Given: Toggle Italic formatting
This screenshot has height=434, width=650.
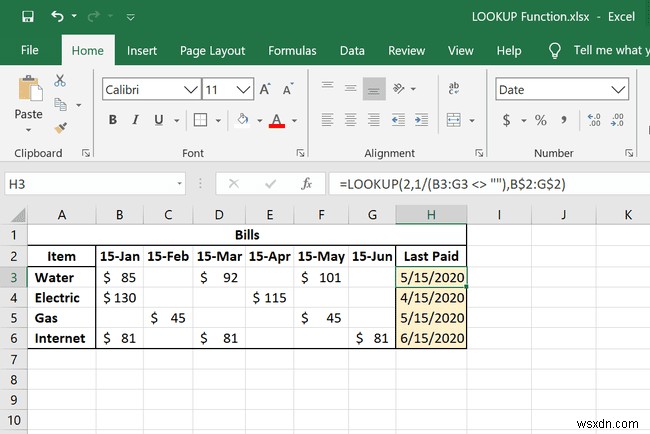Looking at the screenshot, I should 135,120.
